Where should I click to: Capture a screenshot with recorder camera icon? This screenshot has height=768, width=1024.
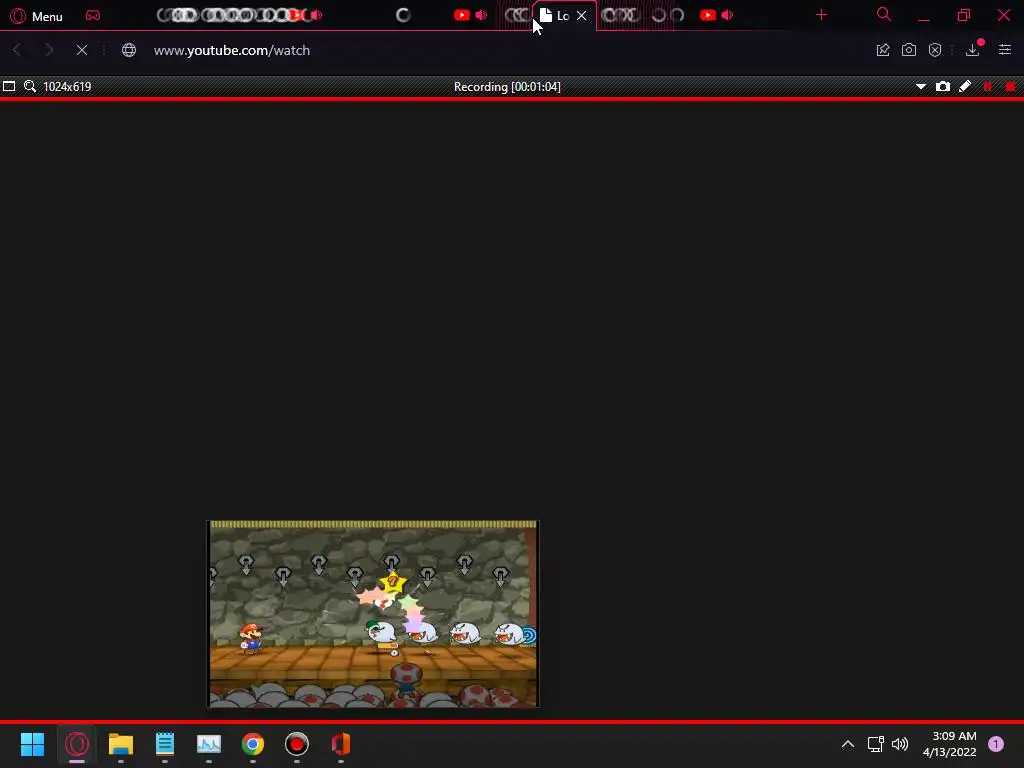(943, 86)
